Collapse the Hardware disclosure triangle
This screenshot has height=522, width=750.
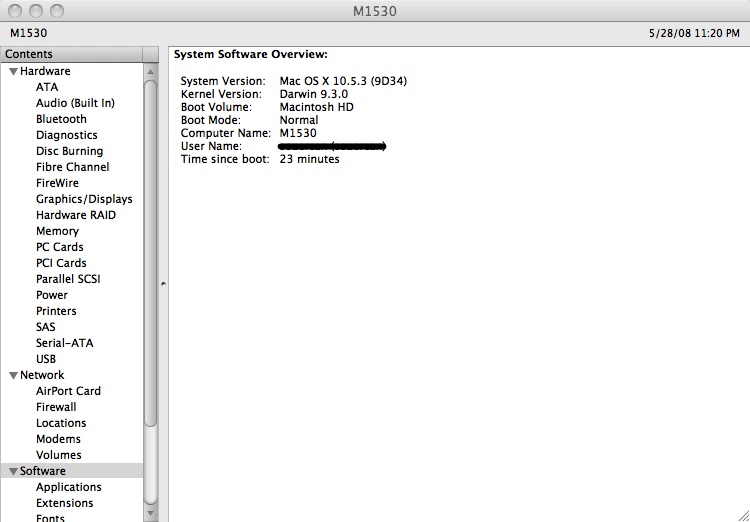(14, 72)
